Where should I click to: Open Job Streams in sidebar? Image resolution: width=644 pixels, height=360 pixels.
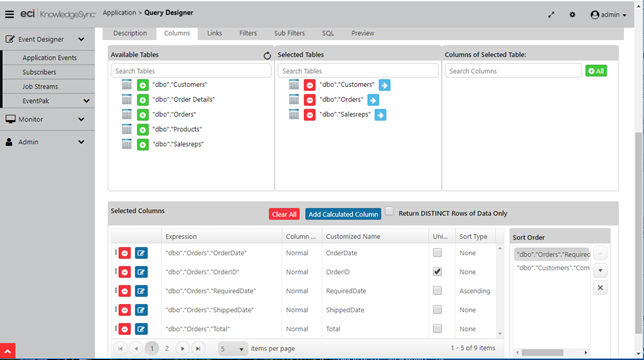pos(40,87)
